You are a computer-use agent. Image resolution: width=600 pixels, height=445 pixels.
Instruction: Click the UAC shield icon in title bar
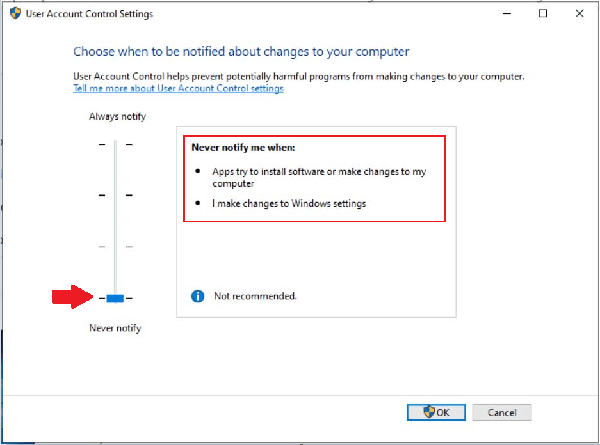(14, 15)
